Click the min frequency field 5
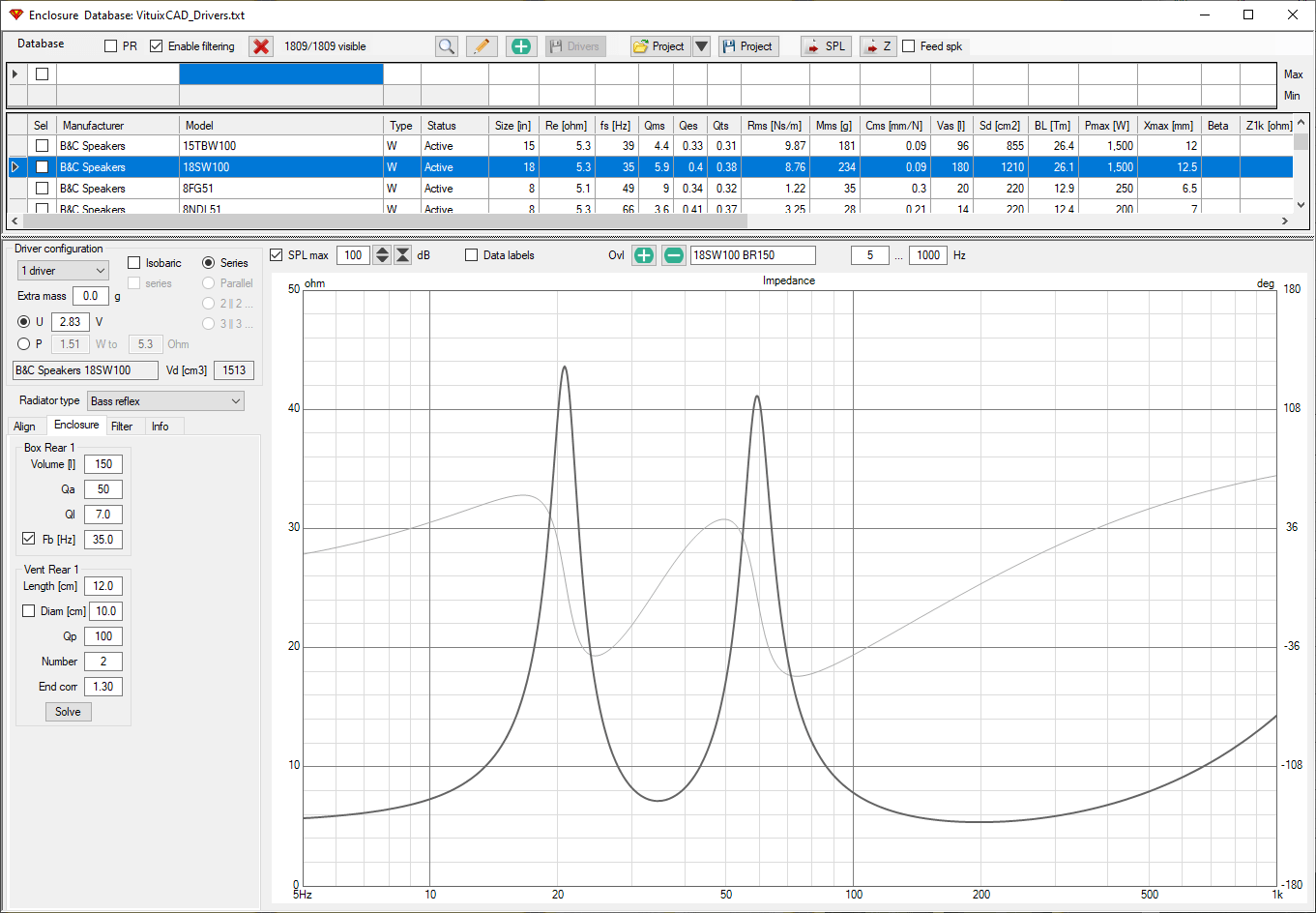The width and height of the screenshot is (1316, 913). [x=870, y=255]
